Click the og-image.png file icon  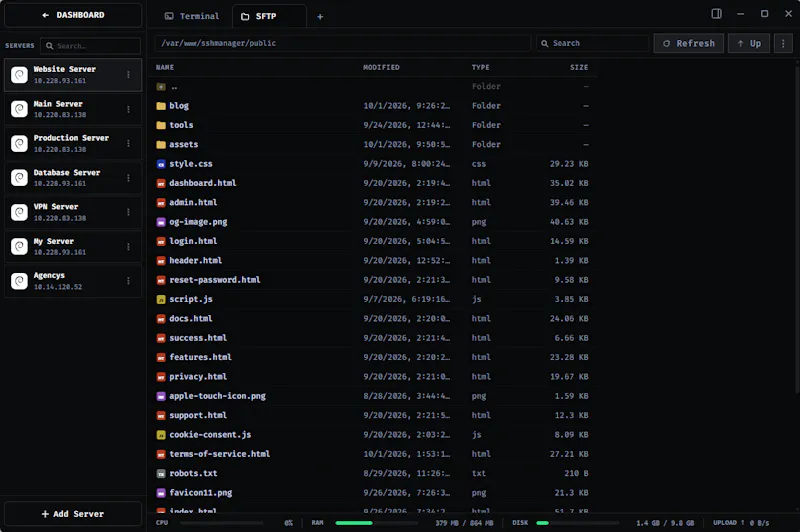pyautogui.click(x=161, y=222)
